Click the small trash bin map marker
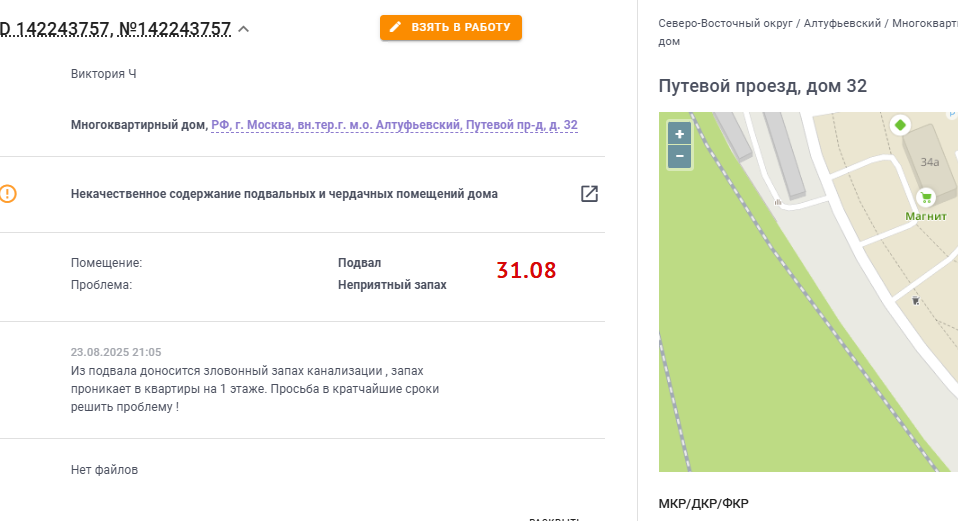Image resolution: width=958 pixels, height=521 pixels. [915, 299]
